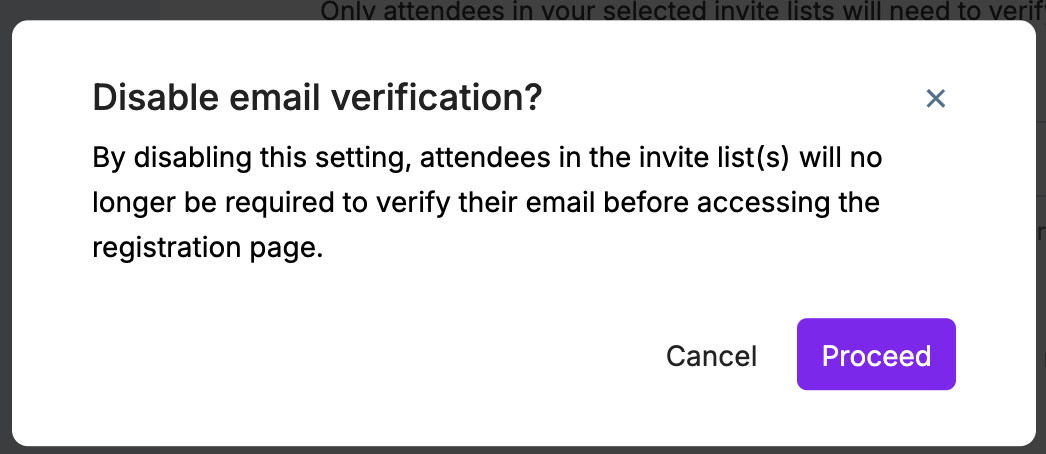Cancel disabling email verification
Viewport: 1046px width, 454px height.
click(711, 356)
